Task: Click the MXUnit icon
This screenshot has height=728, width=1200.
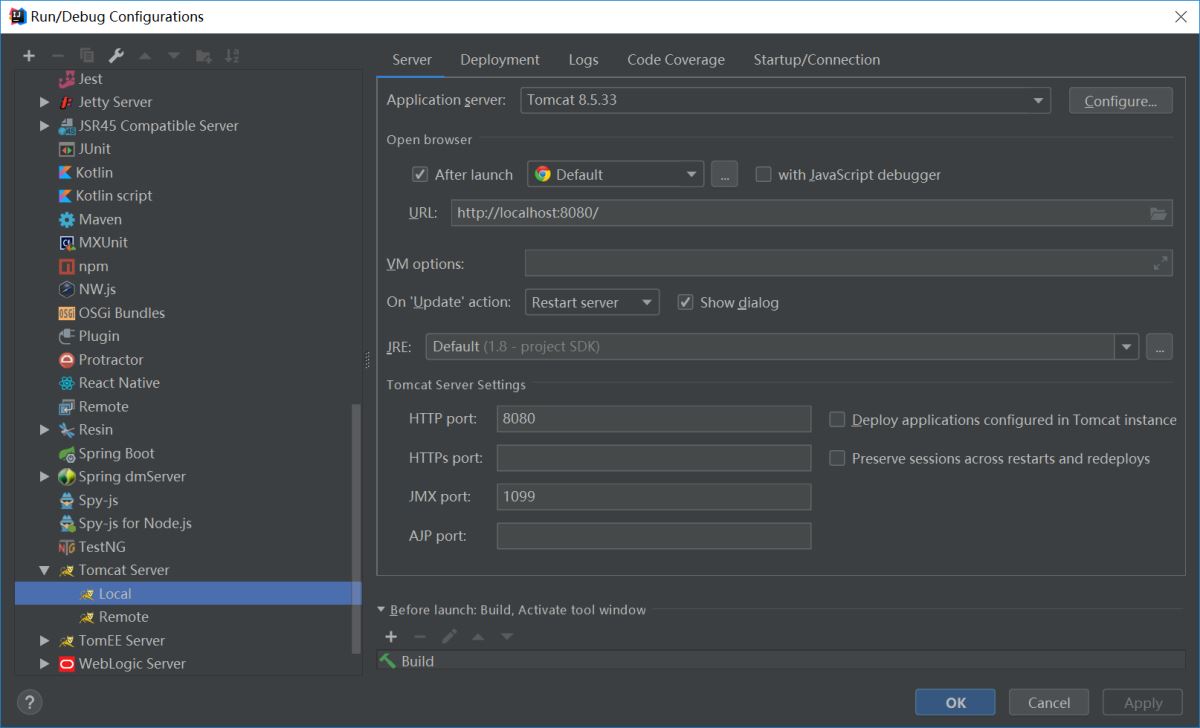Action: pos(67,243)
